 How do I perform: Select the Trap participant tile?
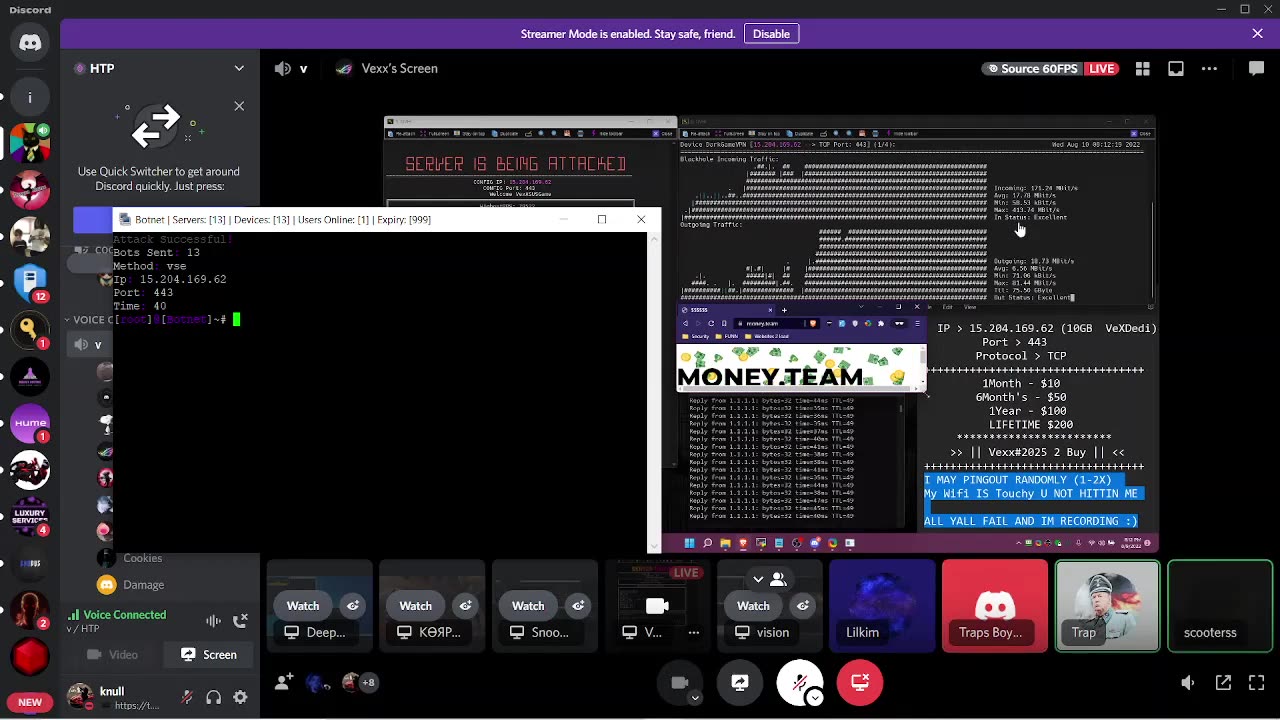(x=1107, y=606)
